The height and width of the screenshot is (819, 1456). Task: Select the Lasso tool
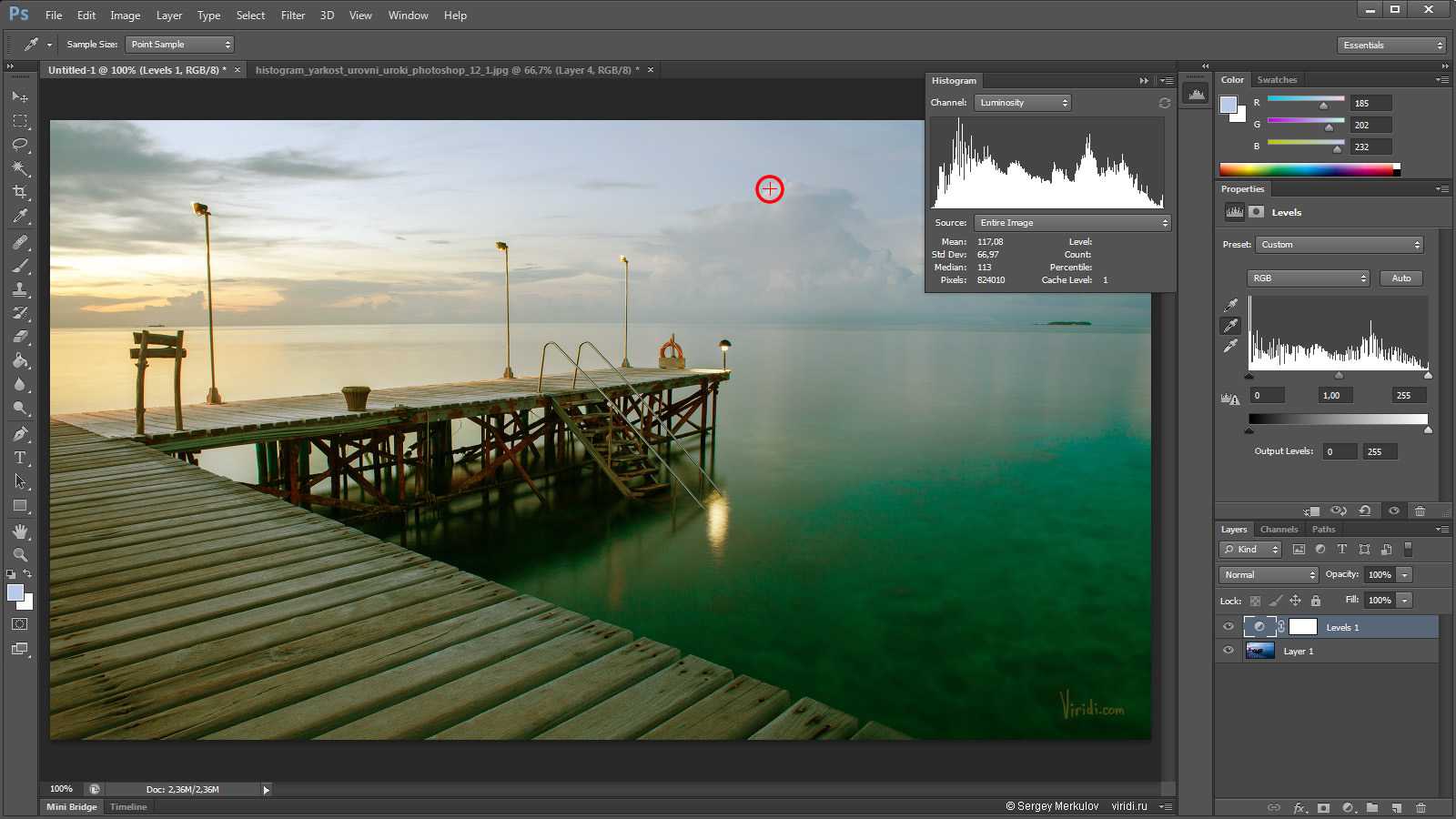tap(20, 145)
